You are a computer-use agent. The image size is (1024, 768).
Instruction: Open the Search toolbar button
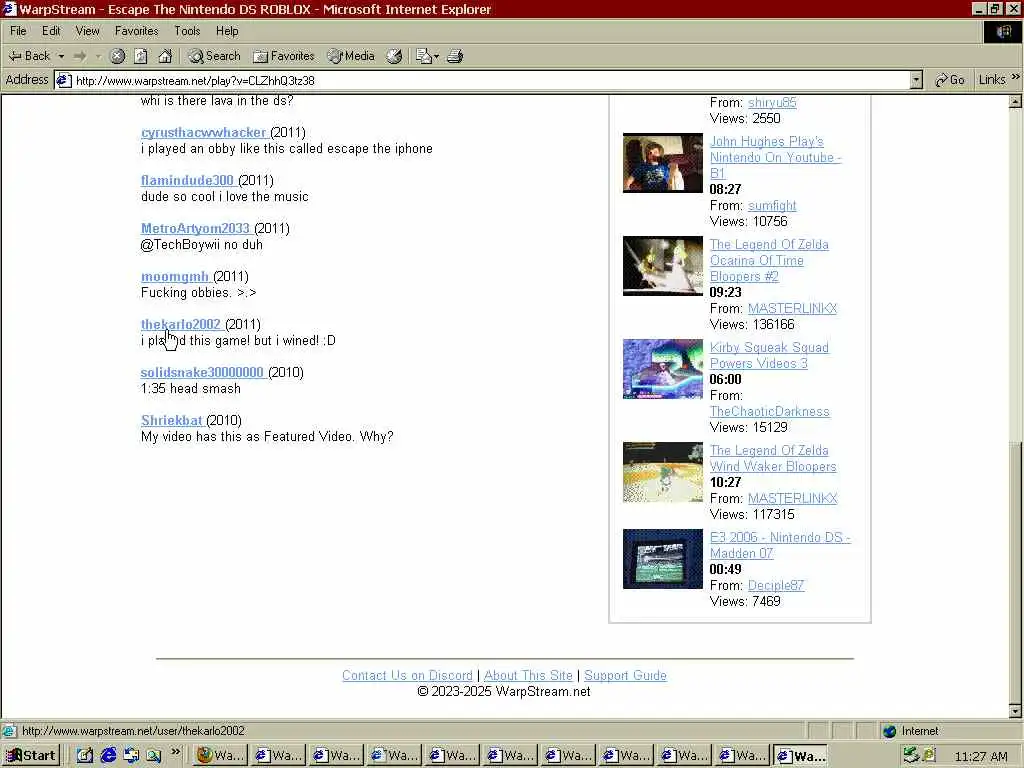click(x=215, y=56)
